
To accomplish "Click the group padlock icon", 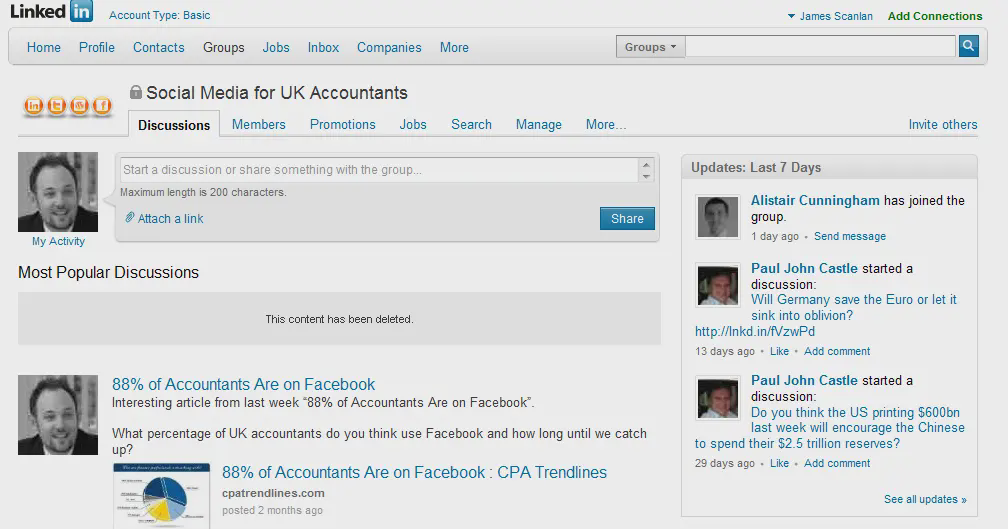I will [x=136, y=93].
